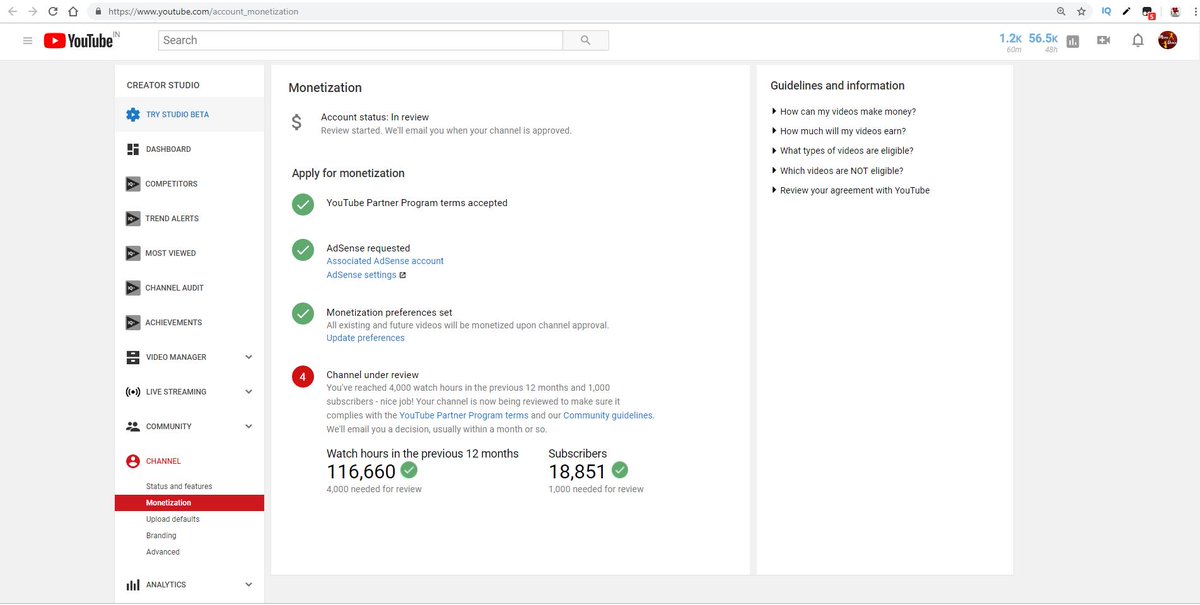Image resolution: width=1200 pixels, height=605 pixels.
Task: Click the Trend Alerts sidebar icon
Action: 133,218
